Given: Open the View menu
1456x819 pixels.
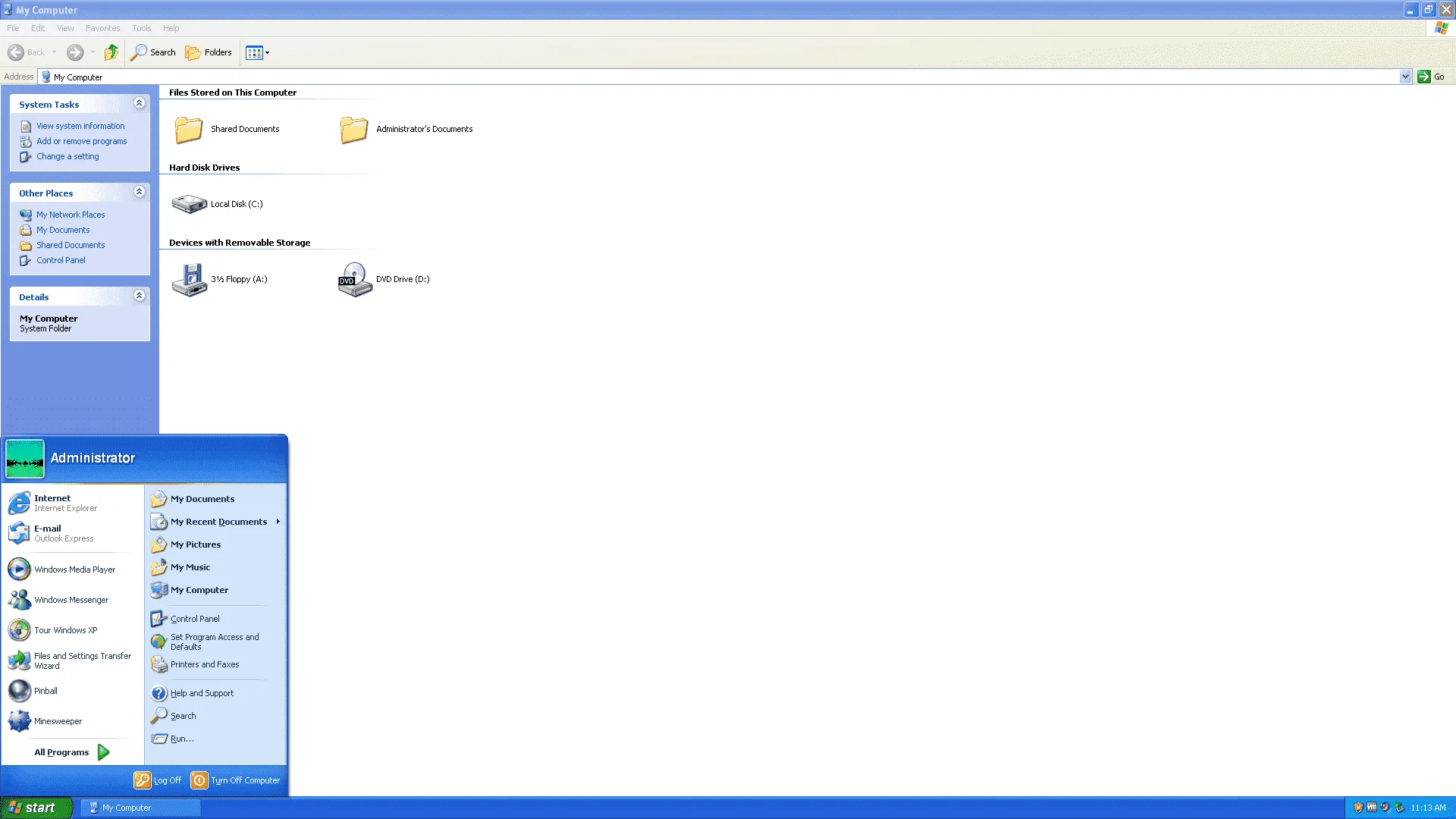Looking at the screenshot, I should point(65,28).
